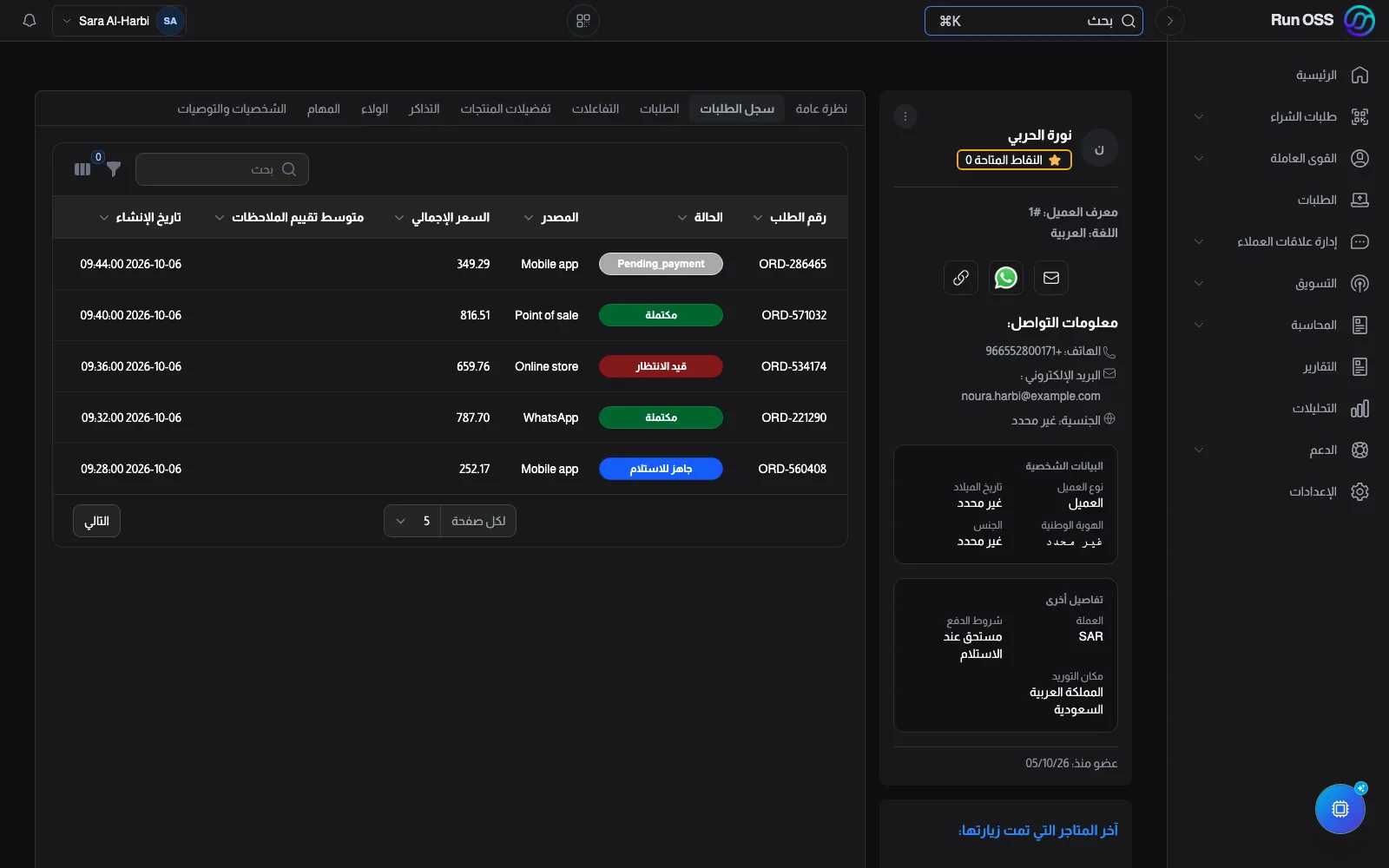This screenshot has height=868, width=1389.
Task: Click the table search field
Action: tap(222, 169)
